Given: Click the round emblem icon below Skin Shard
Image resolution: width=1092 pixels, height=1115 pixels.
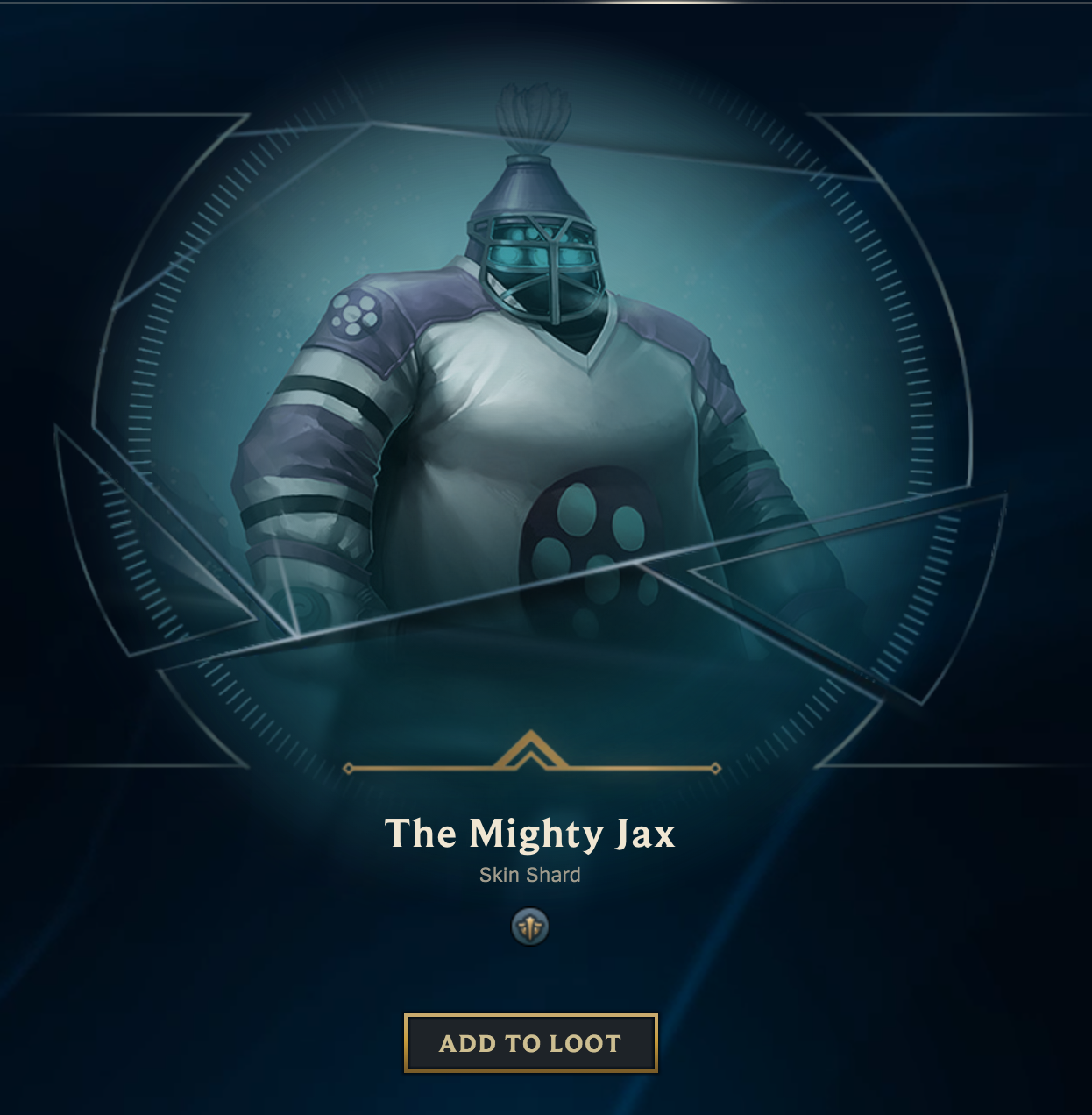Looking at the screenshot, I should pos(530,927).
